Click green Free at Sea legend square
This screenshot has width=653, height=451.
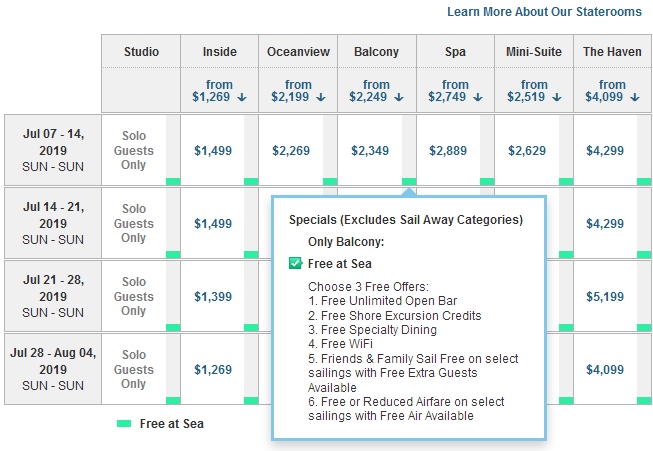(x=124, y=424)
